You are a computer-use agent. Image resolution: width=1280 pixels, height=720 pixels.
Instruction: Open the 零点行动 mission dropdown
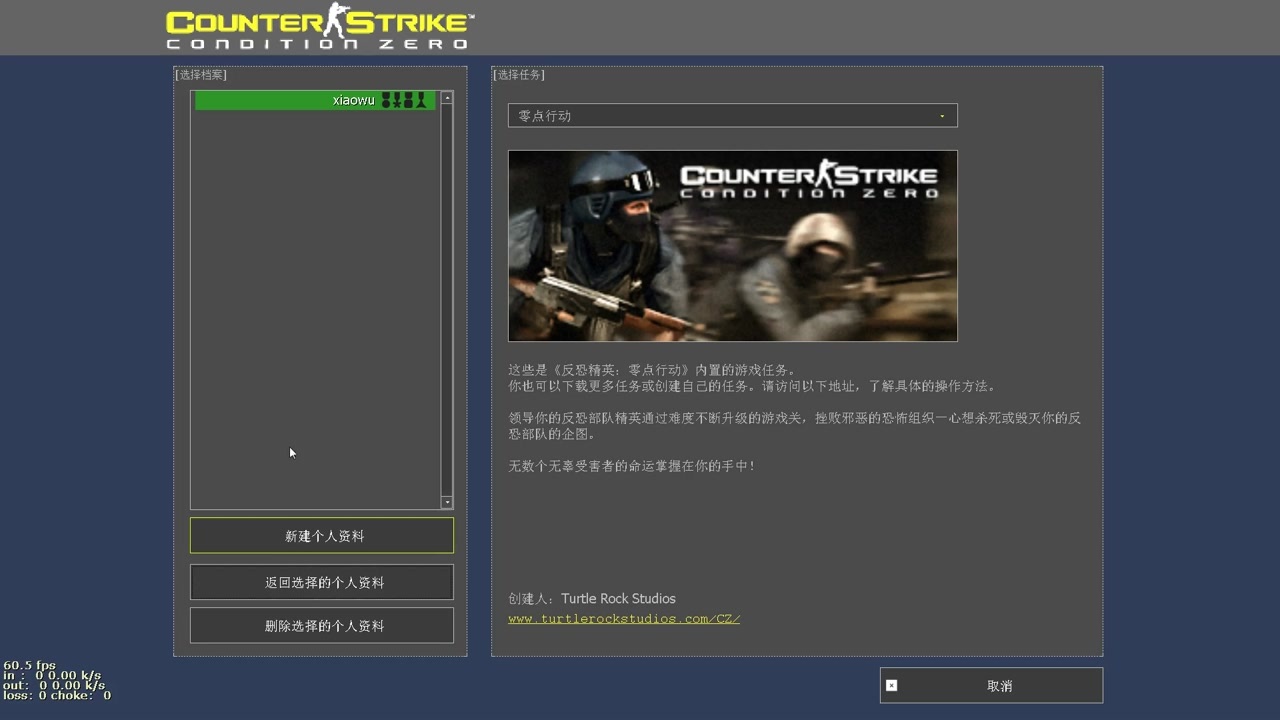click(x=733, y=116)
